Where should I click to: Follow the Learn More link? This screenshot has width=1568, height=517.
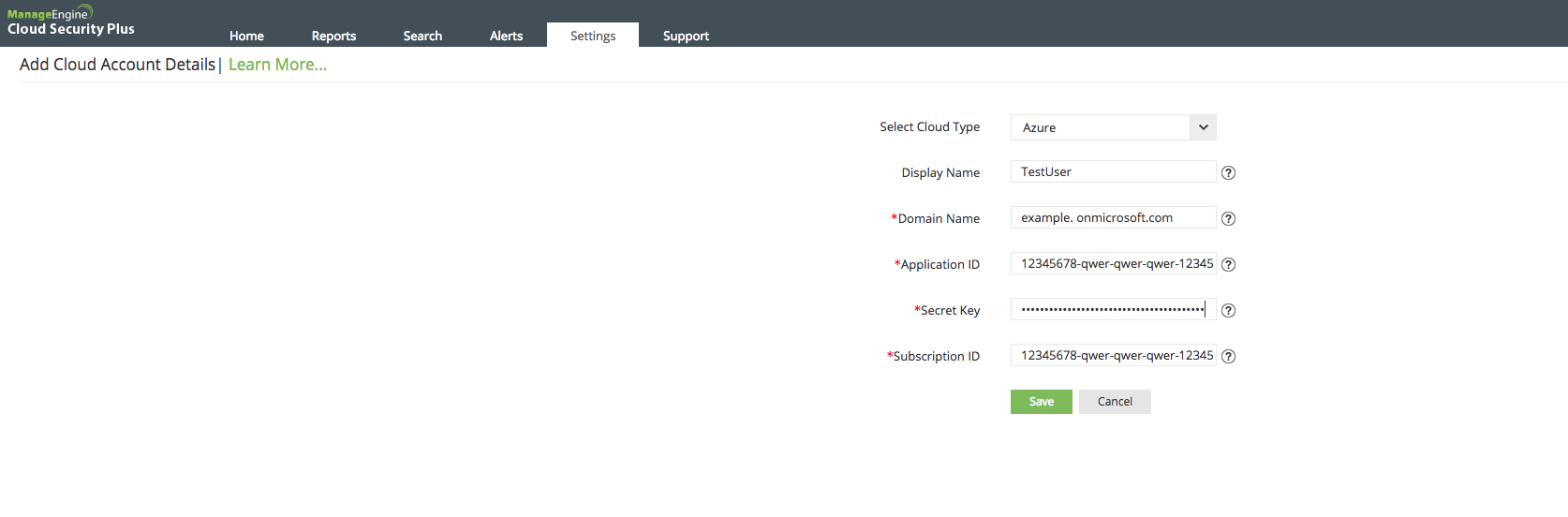(277, 65)
